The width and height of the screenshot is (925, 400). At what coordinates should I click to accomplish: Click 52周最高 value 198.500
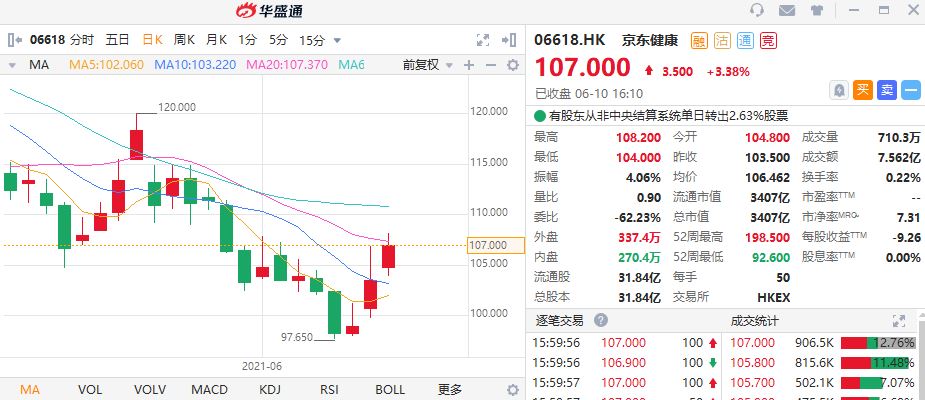[x=765, y=237]
